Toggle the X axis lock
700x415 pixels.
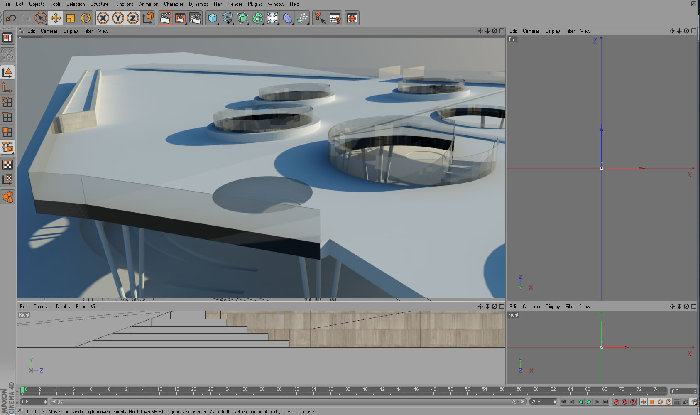pos(103,18)
